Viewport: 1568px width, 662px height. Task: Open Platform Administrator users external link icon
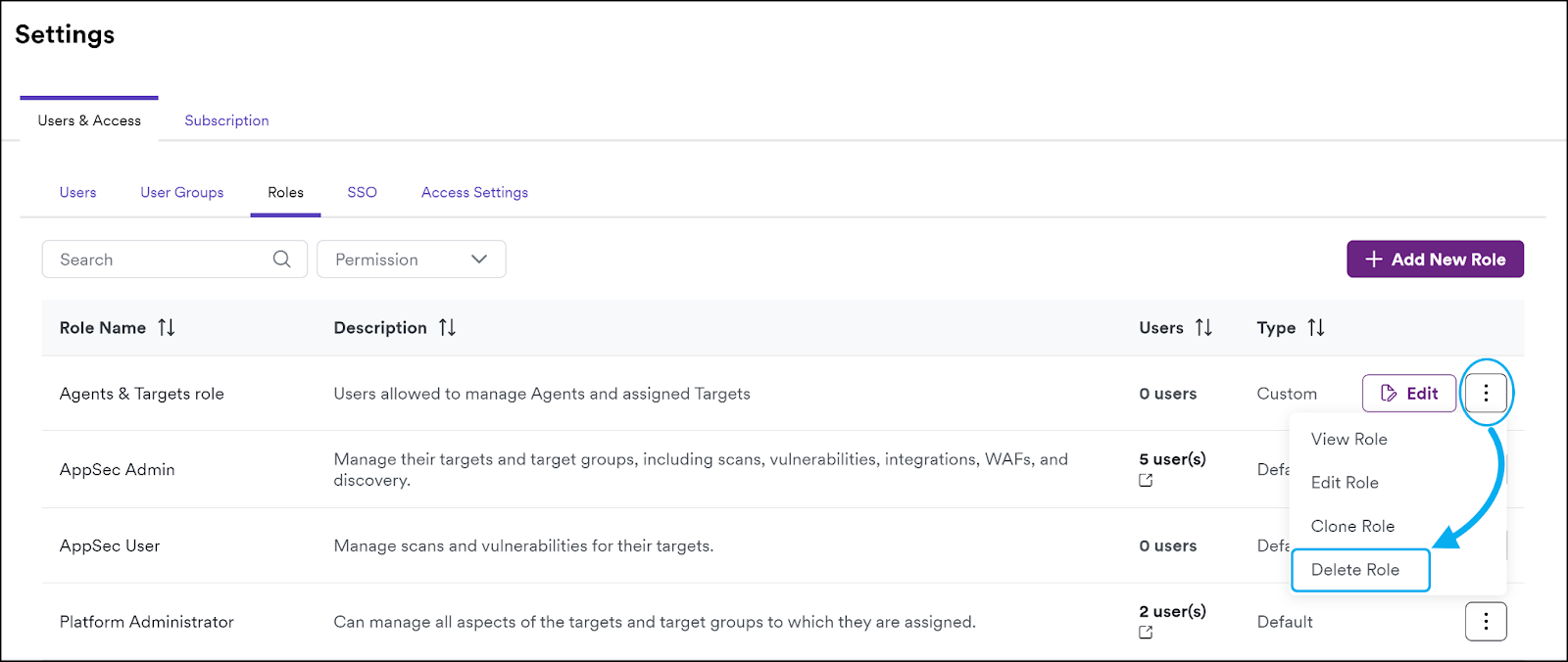1146,633
